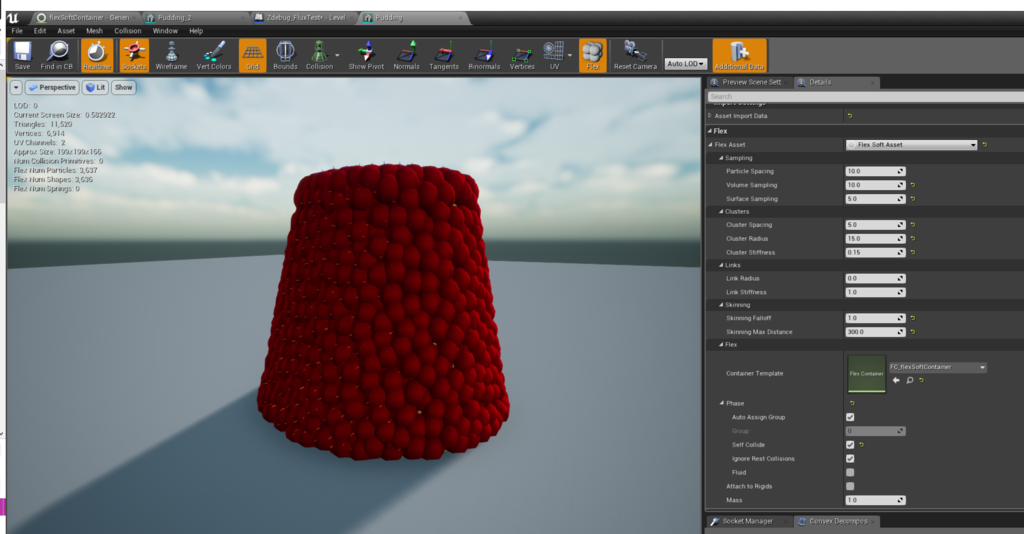
Task: Open the Help menu
Action: 196,31
